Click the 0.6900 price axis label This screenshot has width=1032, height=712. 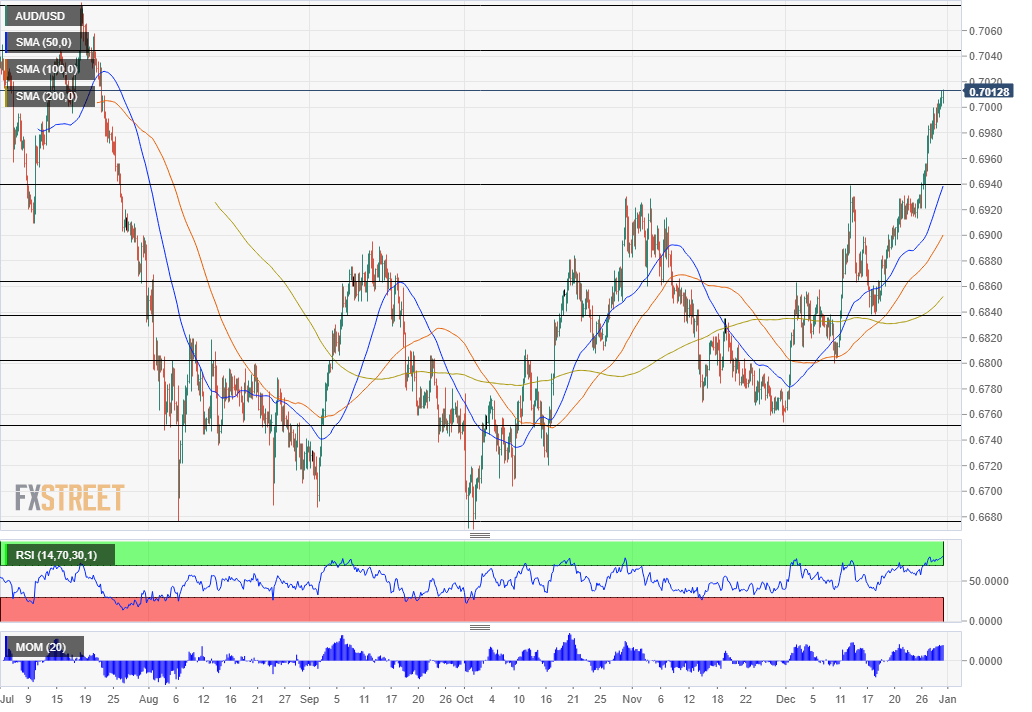[x=985, y=236]
